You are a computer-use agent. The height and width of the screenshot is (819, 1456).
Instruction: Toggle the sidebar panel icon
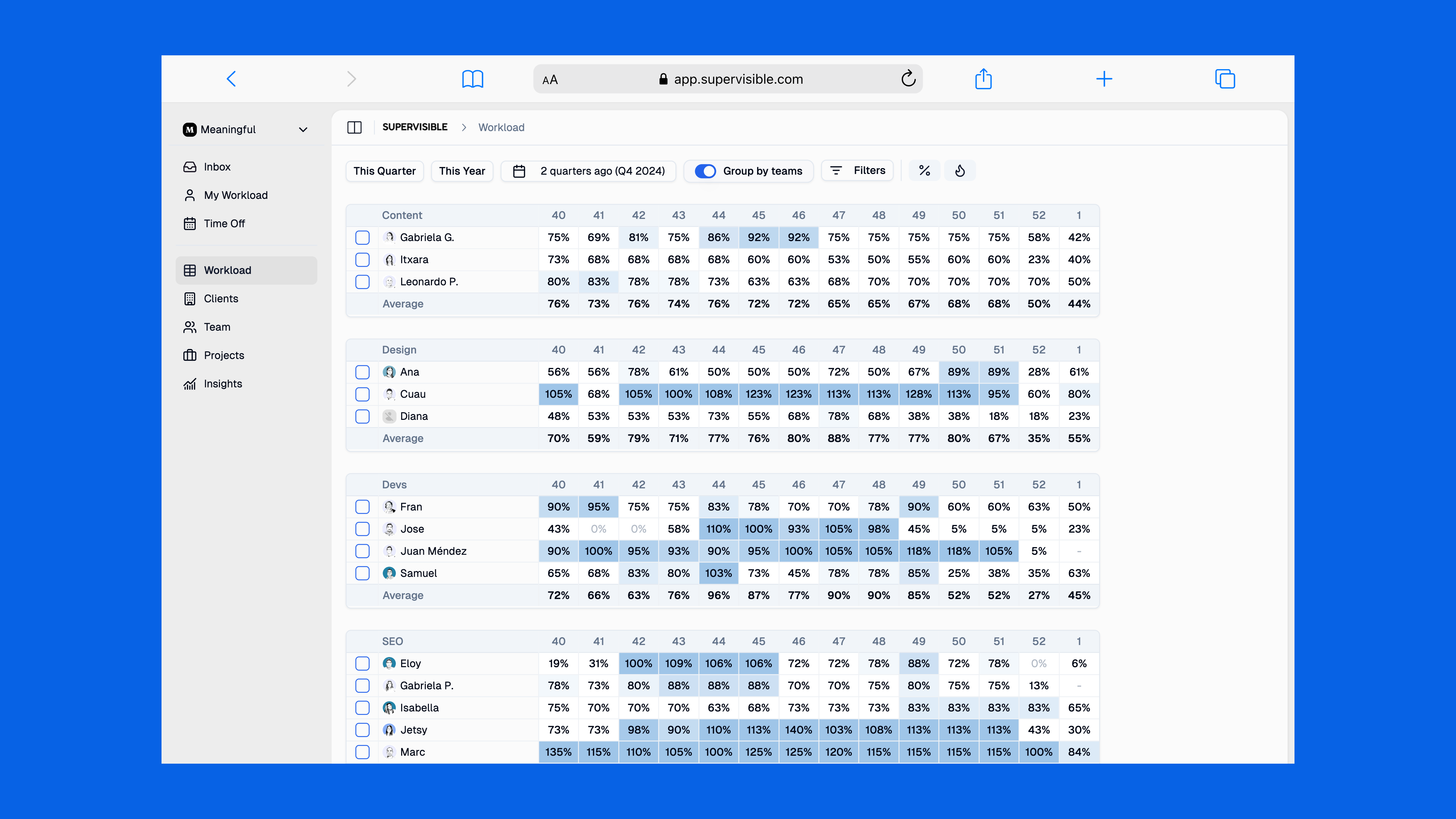[354, 127]
